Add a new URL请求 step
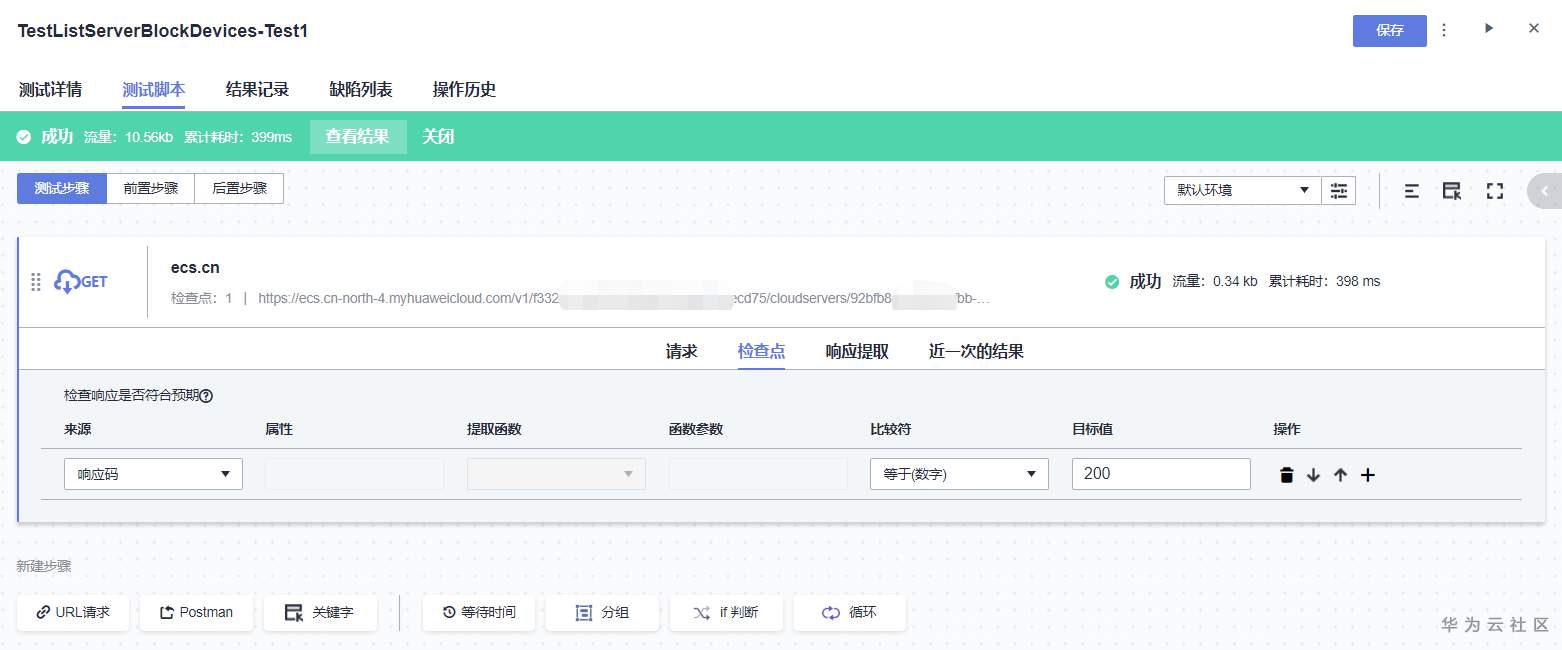This screenshot has height=650, width=1562. pyautogui.click(x=73, y=612)
